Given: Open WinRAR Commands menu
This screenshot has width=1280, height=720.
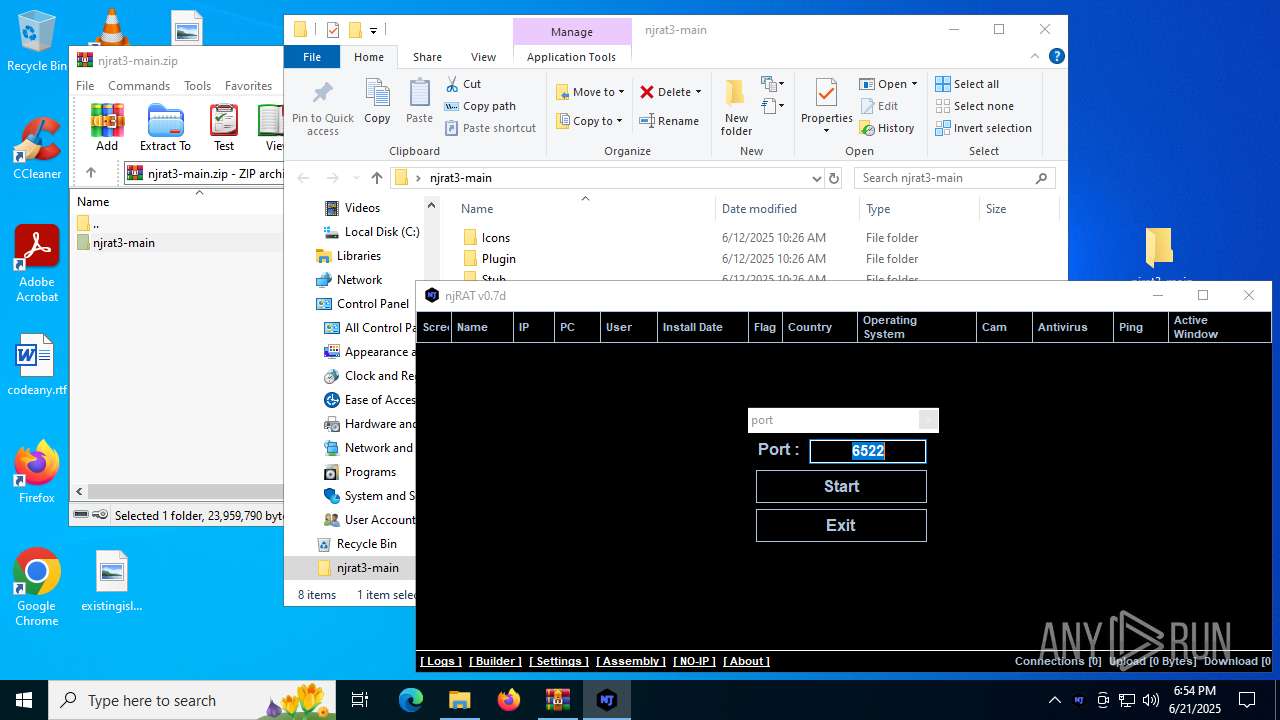Looking at the screenshot, I should (139, 86).
